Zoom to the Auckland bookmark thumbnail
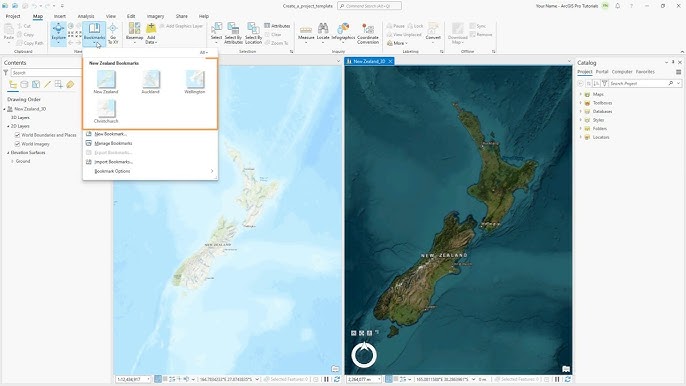Screen dimensions: 686x386 tap(150, 80)
